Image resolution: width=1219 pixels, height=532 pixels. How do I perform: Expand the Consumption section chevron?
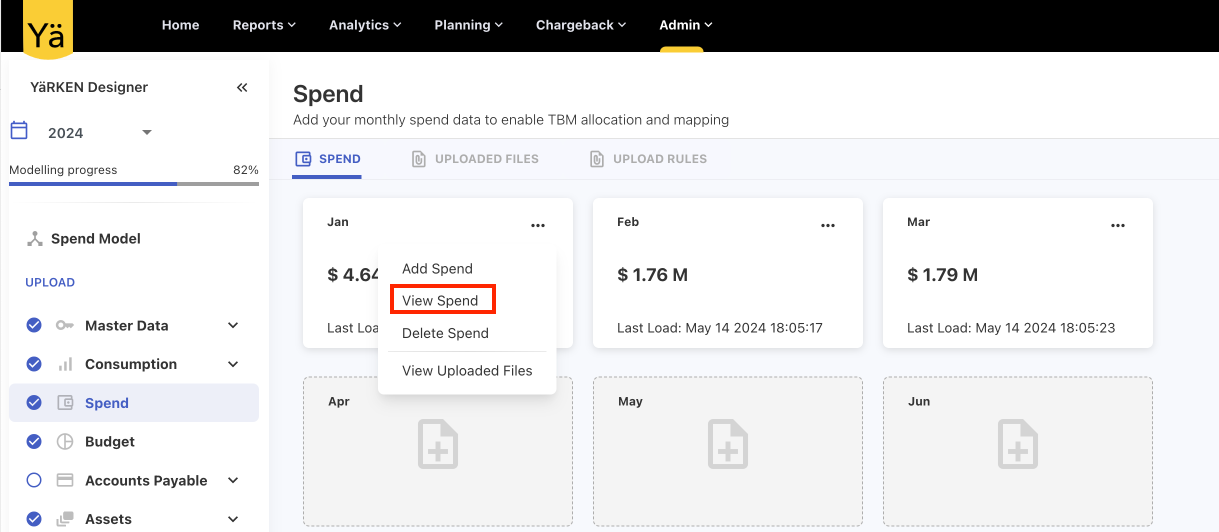click(233, 364)
